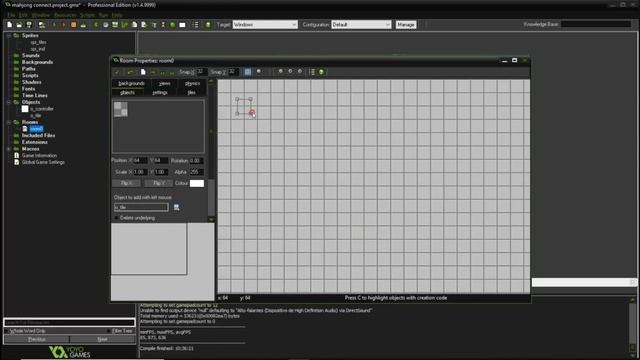The height and width of the screenshot is (360, 640).
Task: Click the Alpha value field
Action: pyautogui.click(x=196, y=172)
